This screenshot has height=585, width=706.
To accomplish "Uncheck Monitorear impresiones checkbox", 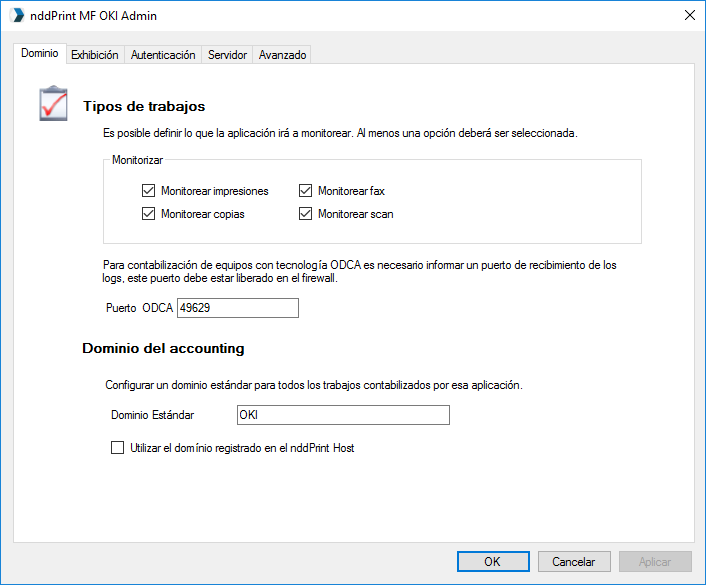I will [x=149, y=191].
